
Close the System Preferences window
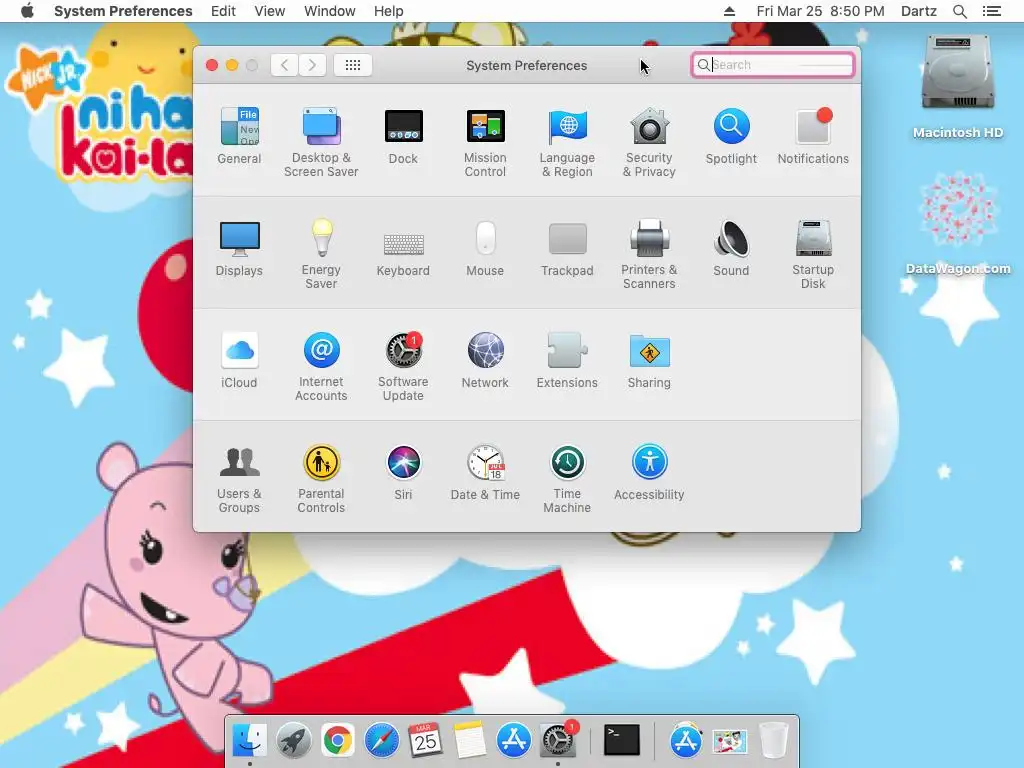[x=212, y=65]
